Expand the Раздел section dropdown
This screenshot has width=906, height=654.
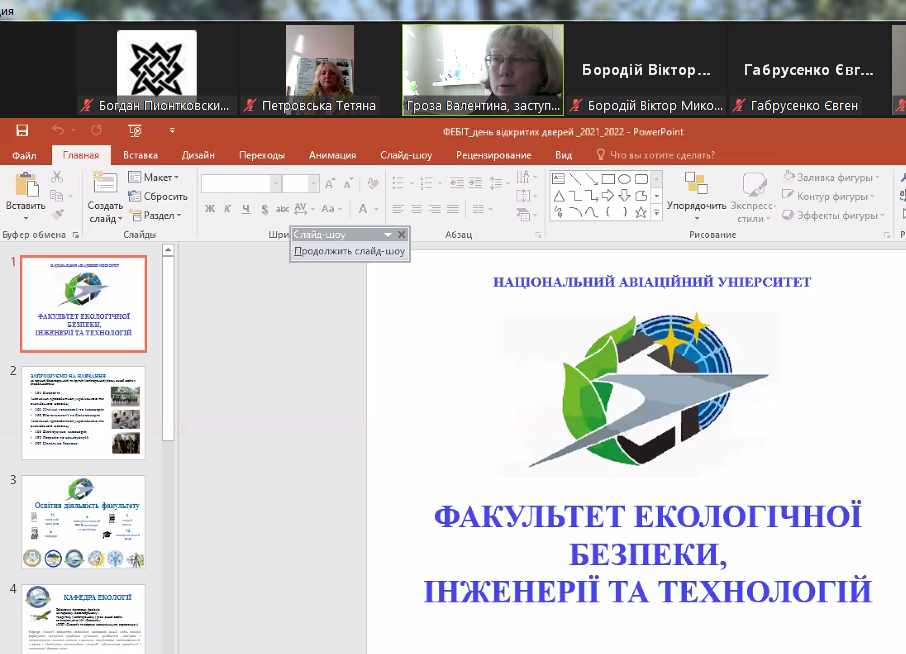tap(155, 215)
